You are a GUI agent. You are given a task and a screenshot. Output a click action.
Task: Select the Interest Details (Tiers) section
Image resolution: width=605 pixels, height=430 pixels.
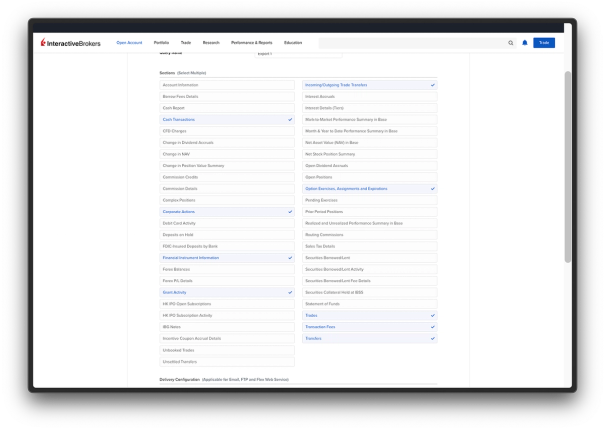tap(370, 108)
